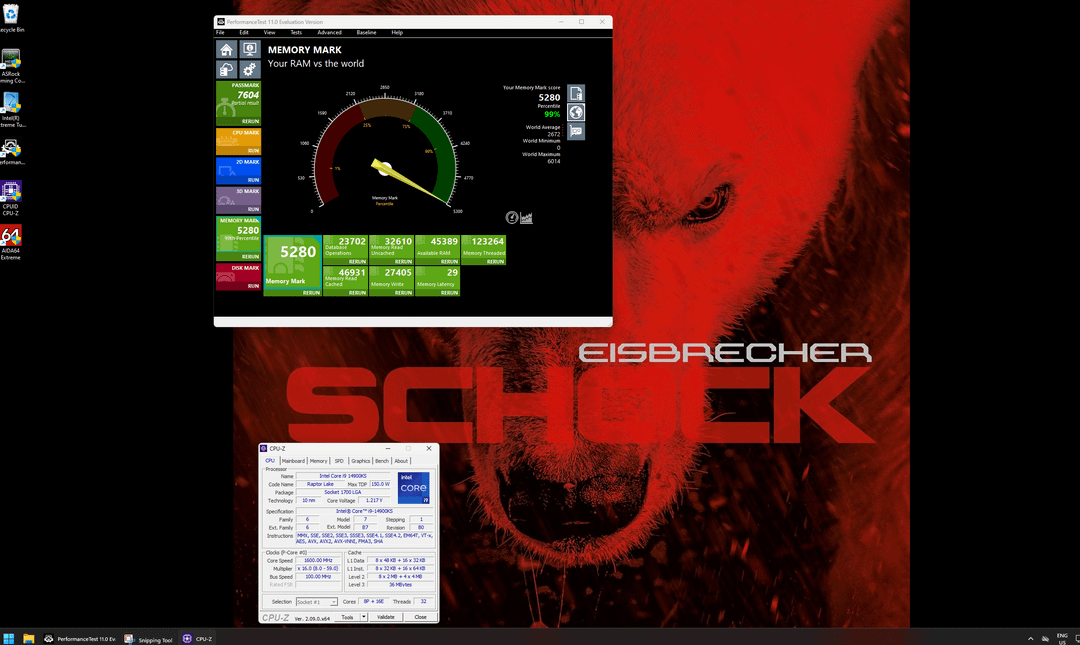Switch to CPU-Z taskbar button

tap(197, 639)
